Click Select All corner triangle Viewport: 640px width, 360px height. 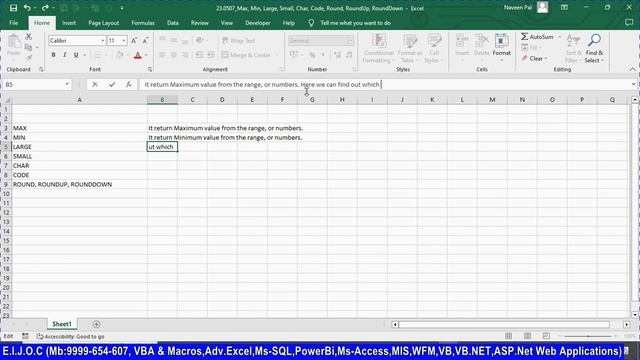click(x=6, y=100)
